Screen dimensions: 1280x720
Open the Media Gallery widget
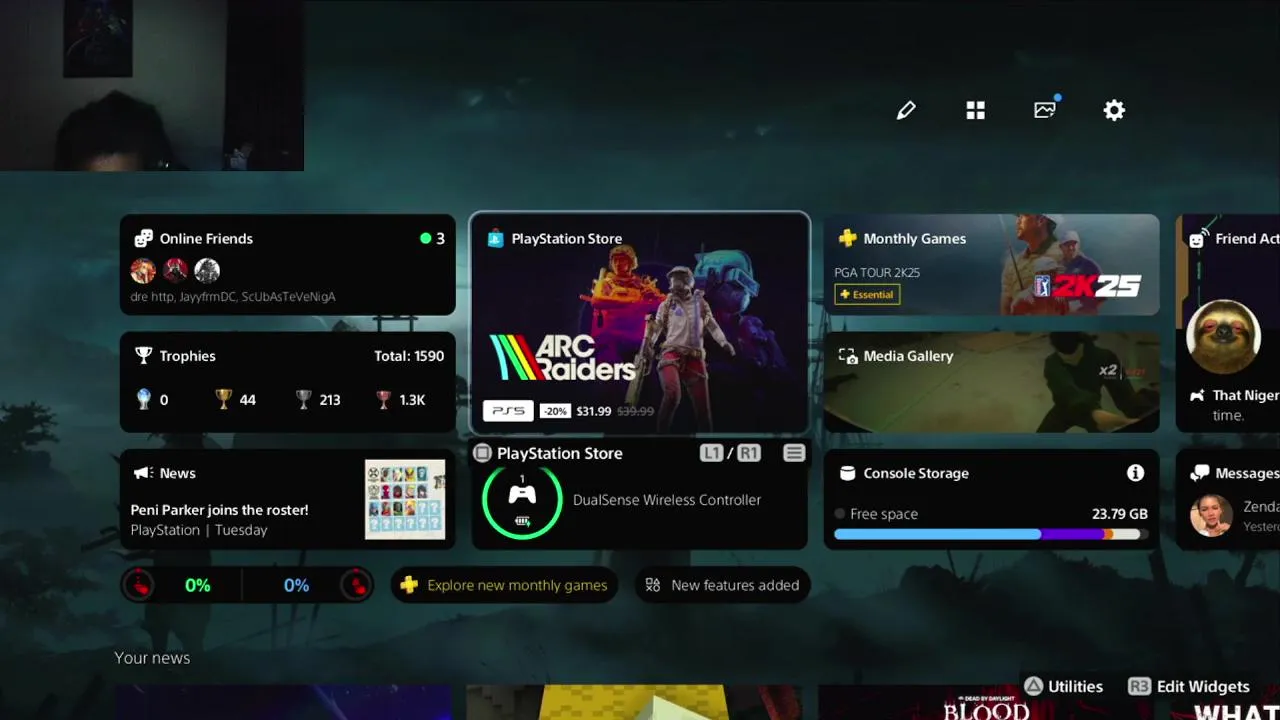pyautogui.click(x=992, y=381)
